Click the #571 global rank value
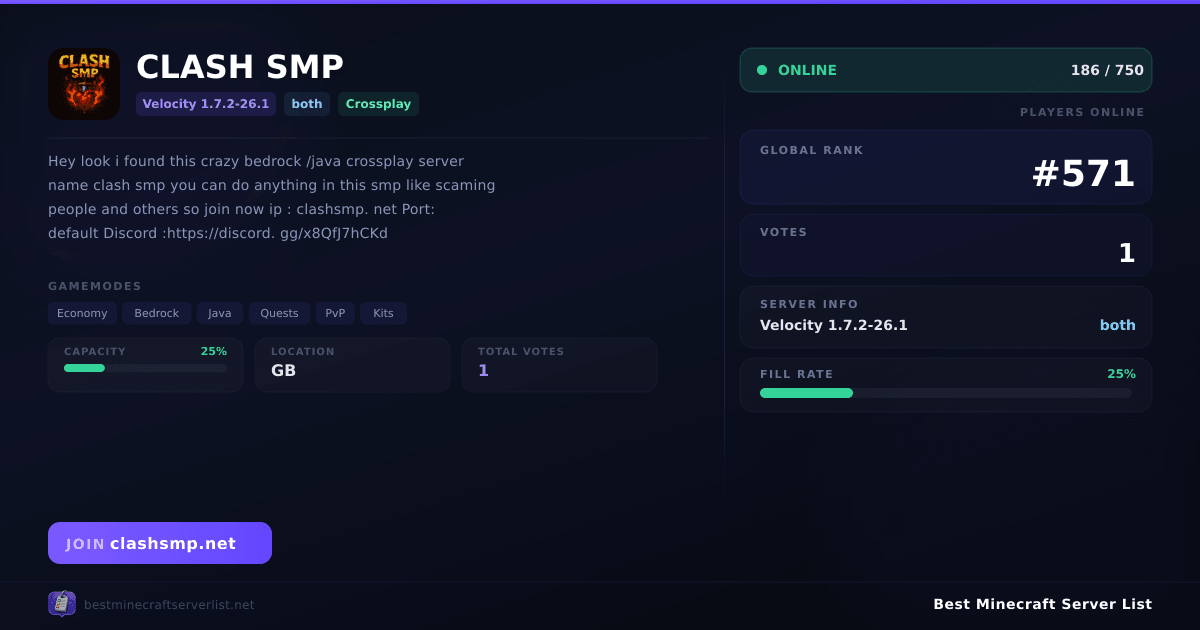 (1084, 174)
